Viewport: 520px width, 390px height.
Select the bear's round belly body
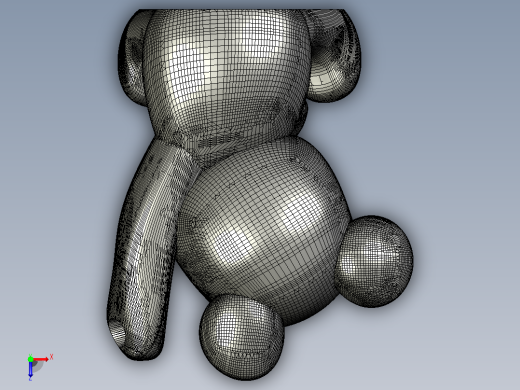pyautogui.click(x=263, y=230)
